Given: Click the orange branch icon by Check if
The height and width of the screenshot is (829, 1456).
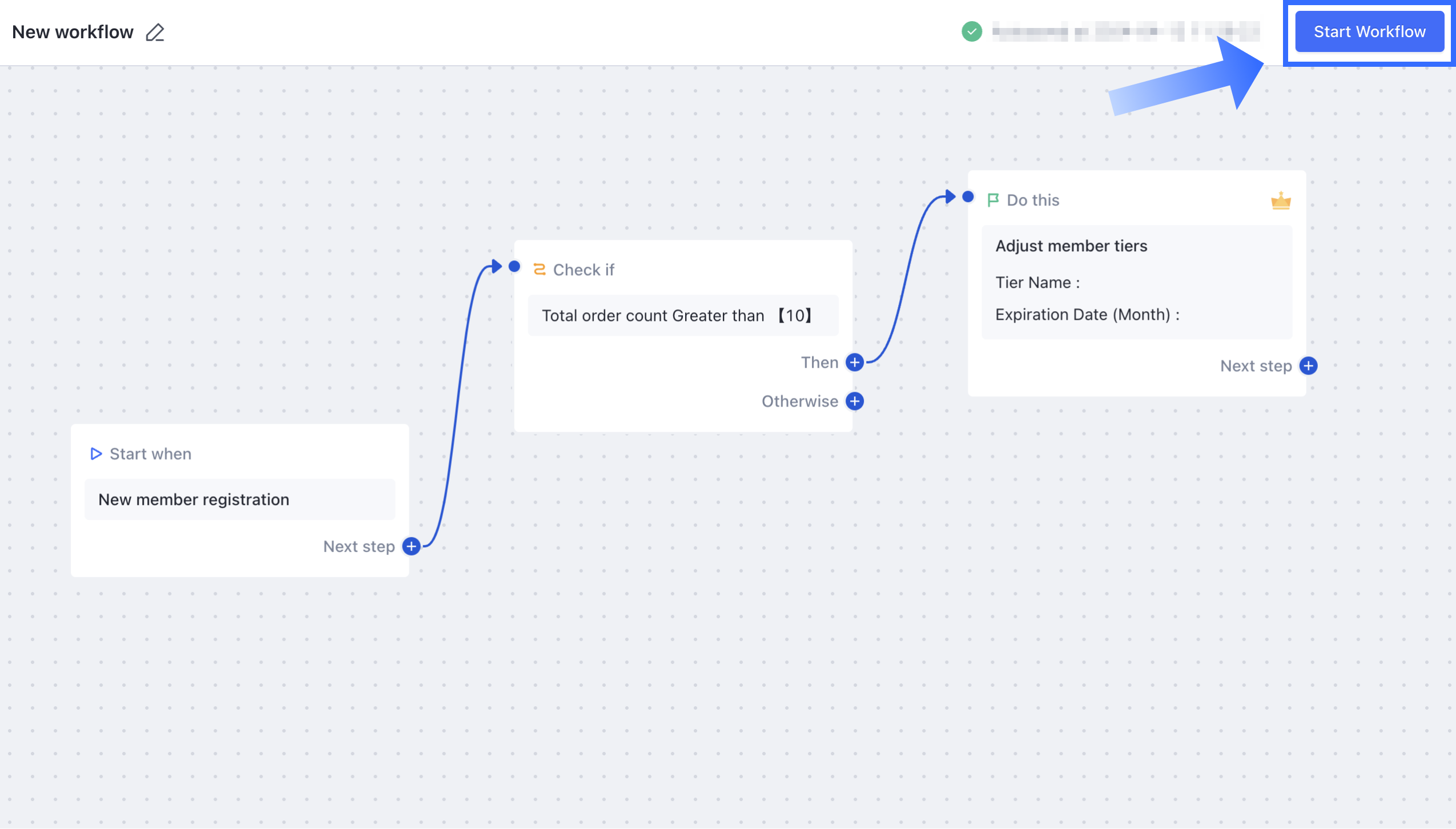Looking at the screenshot, I should (539, 269).
